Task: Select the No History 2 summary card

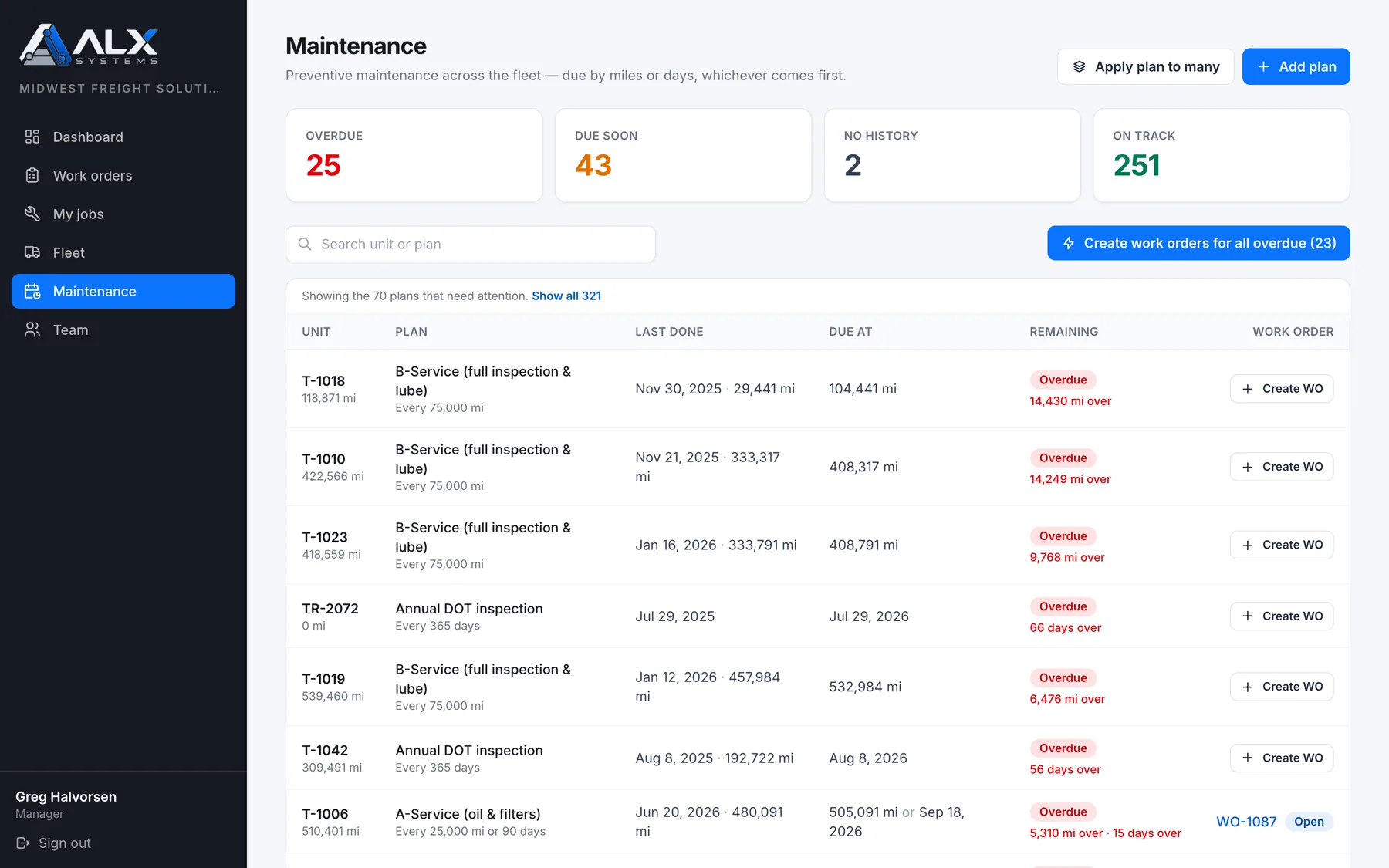Action: 952,155
